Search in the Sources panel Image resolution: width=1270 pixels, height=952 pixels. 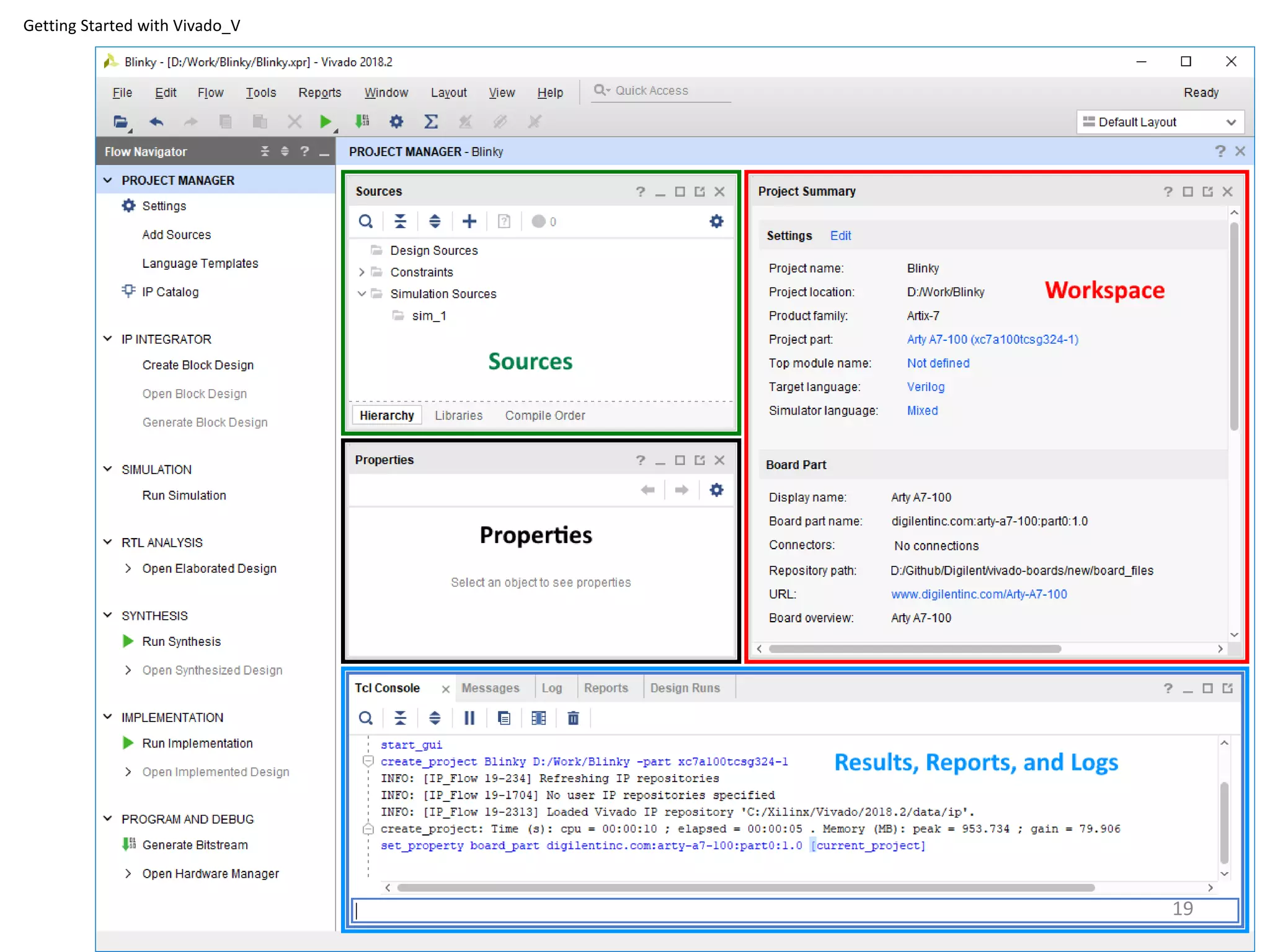[x=366, y=221]
